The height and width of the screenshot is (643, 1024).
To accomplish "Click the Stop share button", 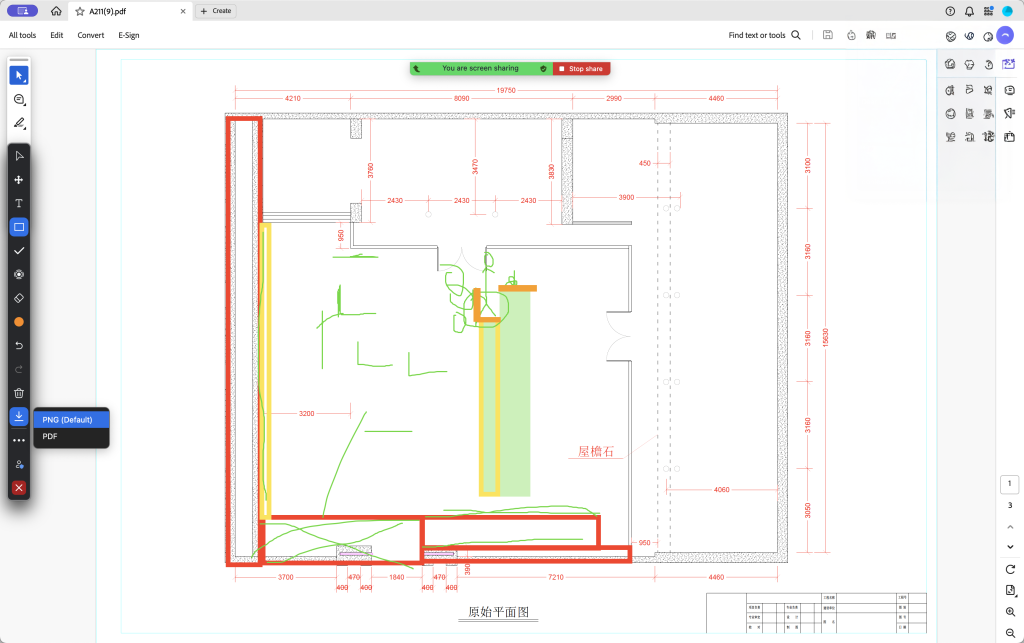I will pos(581,69).
